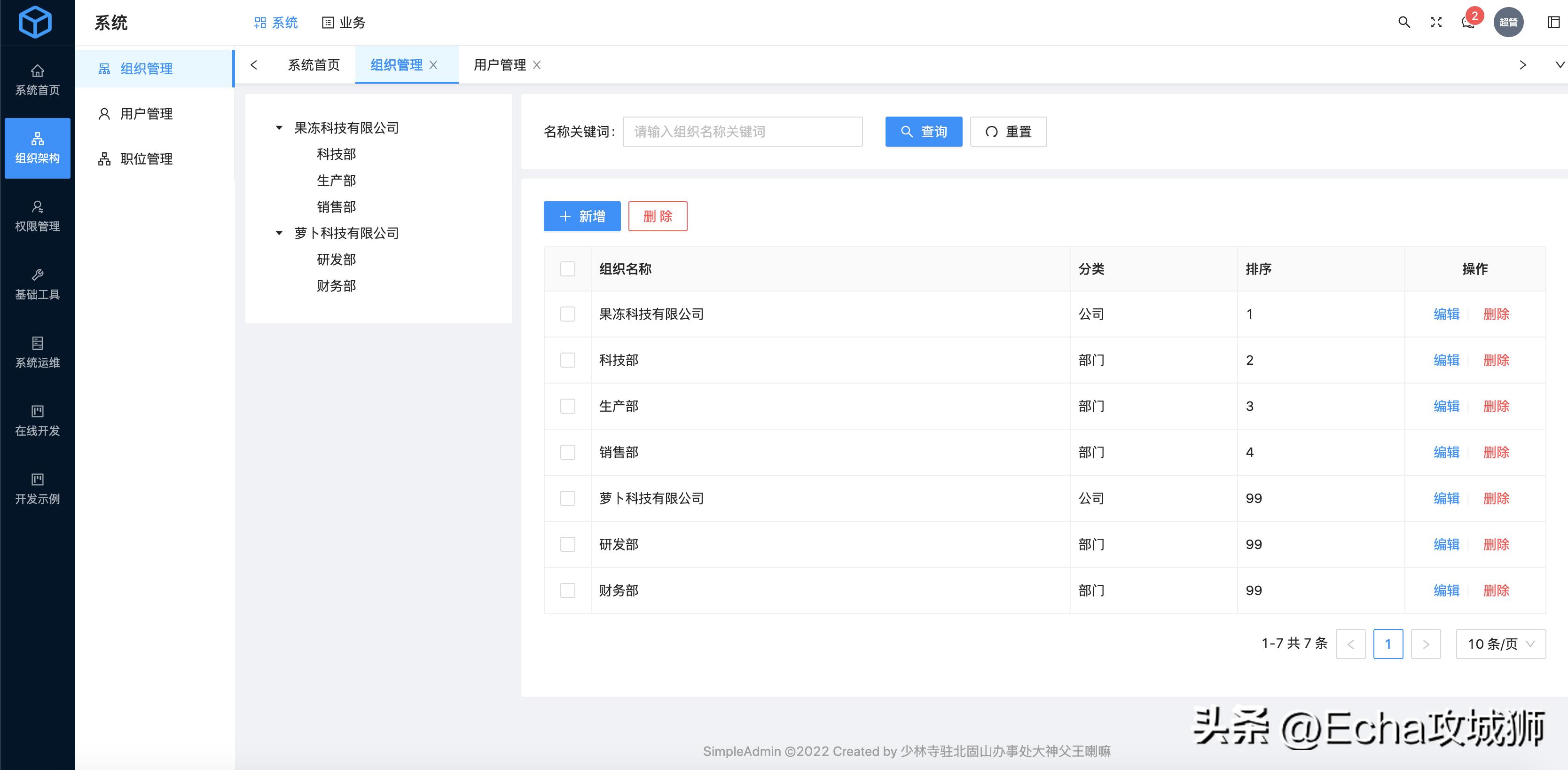Toggle the select-all checkbox in table header
The height and width of the screenshot is (770, 1568).
567,268
